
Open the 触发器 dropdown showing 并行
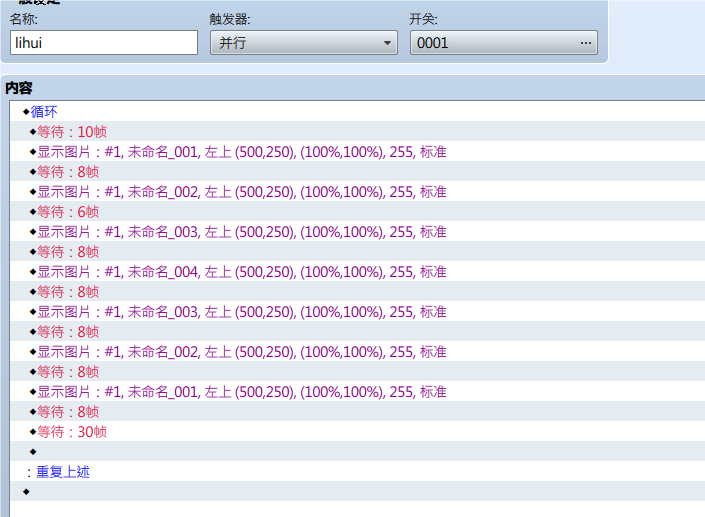304,43
